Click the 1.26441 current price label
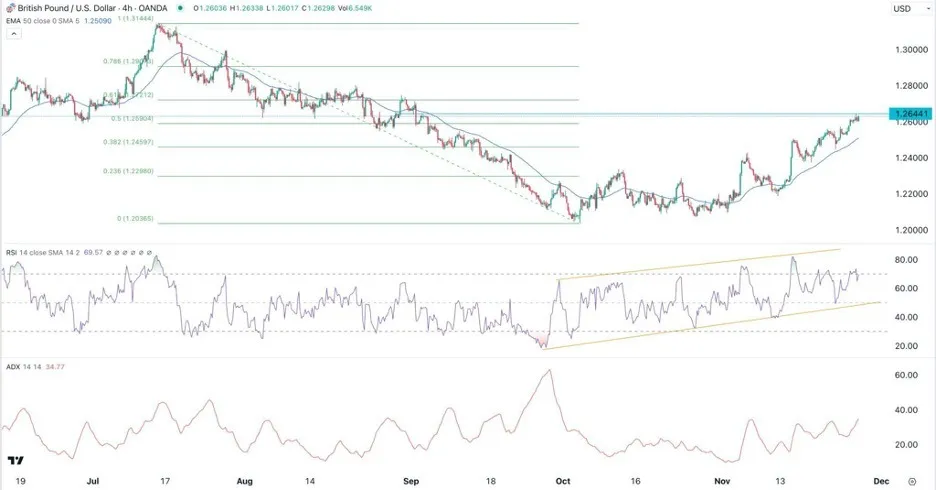This screenshot has height=490, width=936. pos(911,113)
